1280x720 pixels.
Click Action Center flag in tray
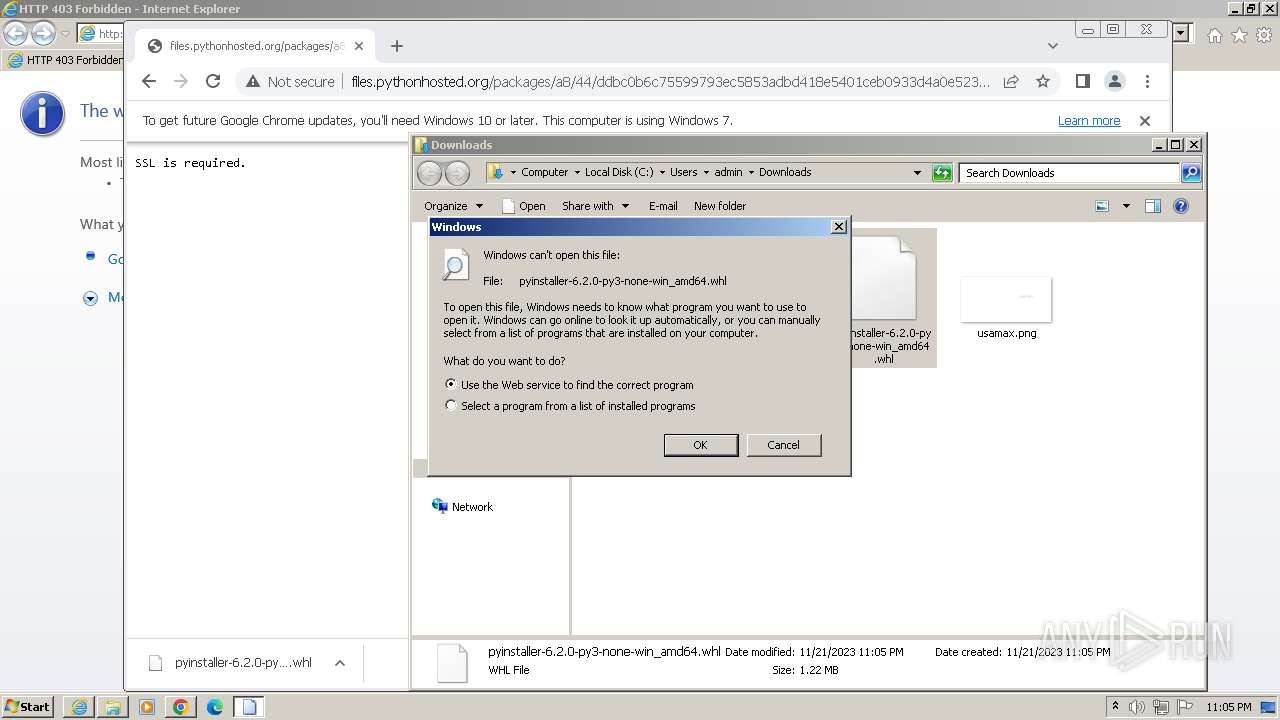tap(1185, 707)
